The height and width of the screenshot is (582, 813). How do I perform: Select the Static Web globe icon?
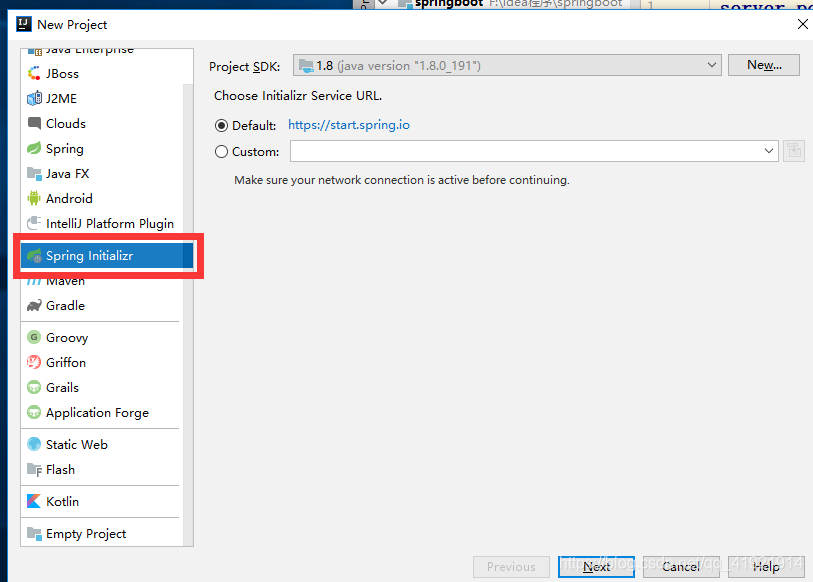34,444
